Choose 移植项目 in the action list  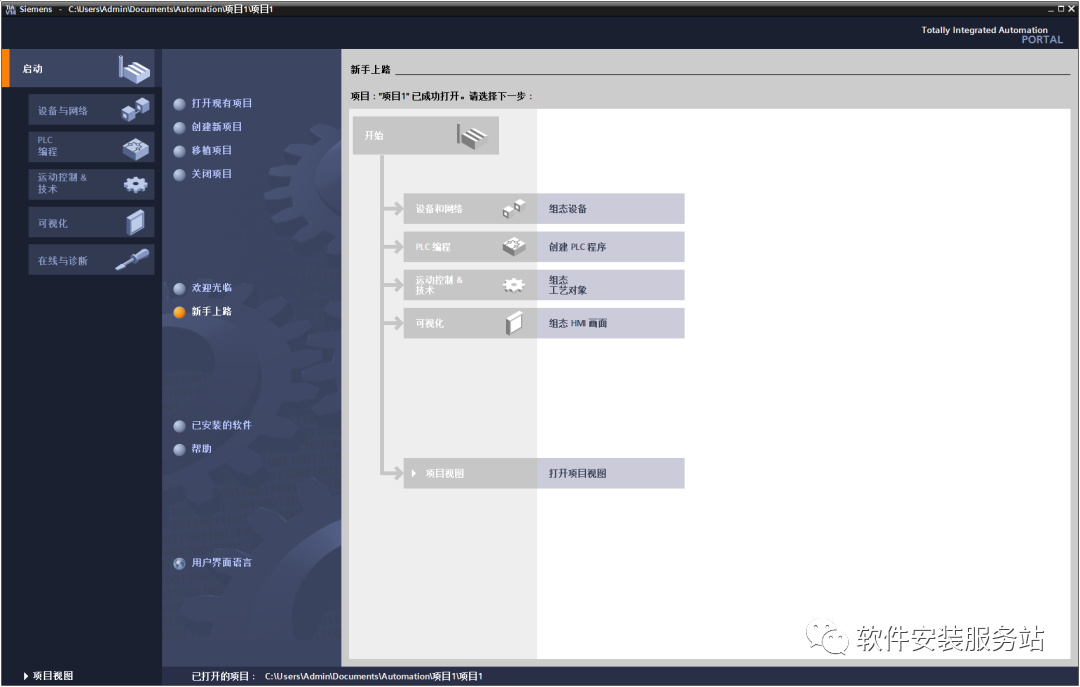211,150
